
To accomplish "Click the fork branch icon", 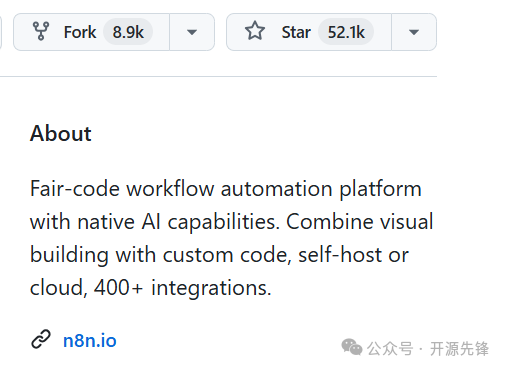I will (41, 31).
